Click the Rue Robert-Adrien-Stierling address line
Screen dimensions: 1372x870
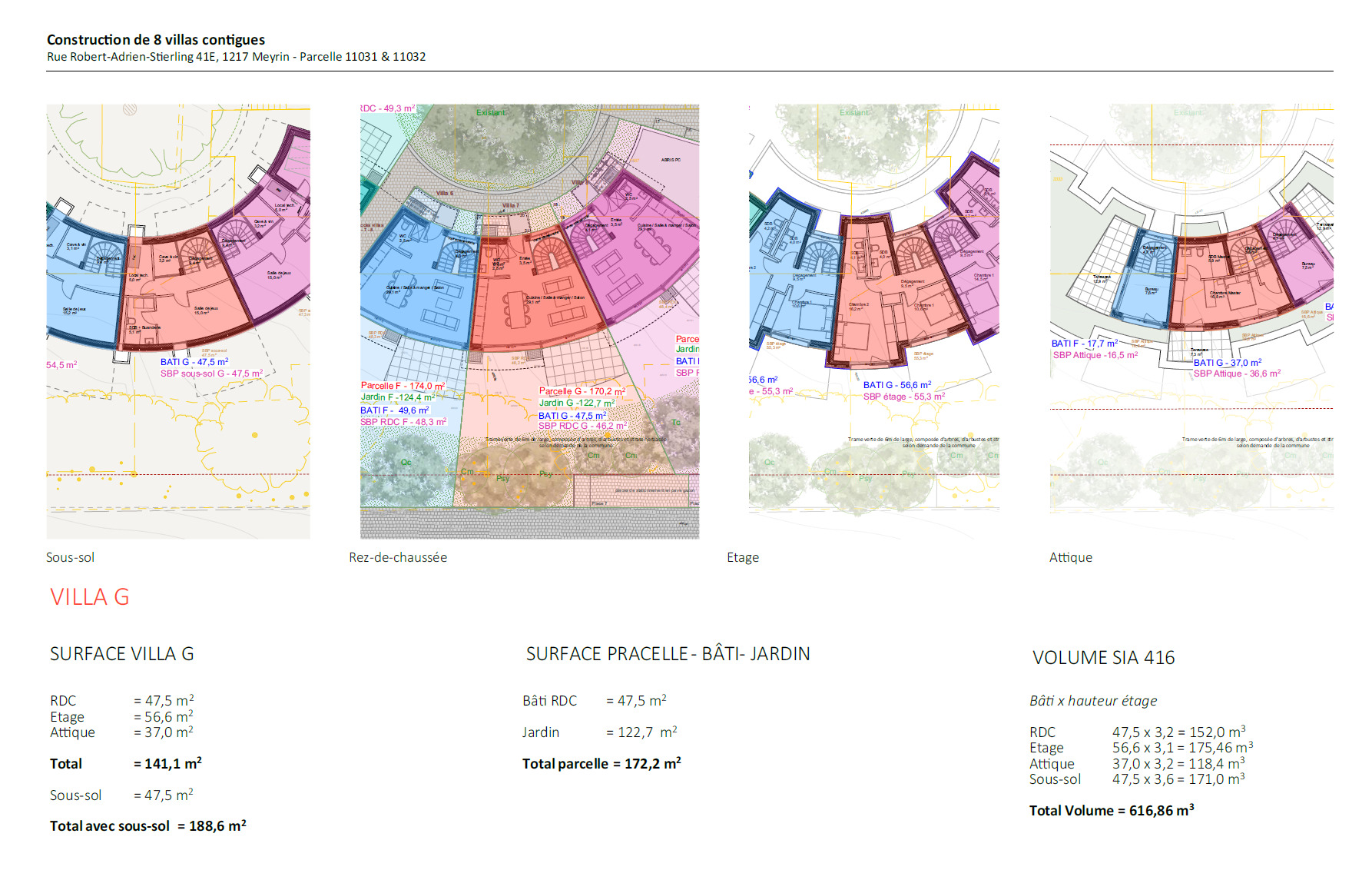[236, 57]
